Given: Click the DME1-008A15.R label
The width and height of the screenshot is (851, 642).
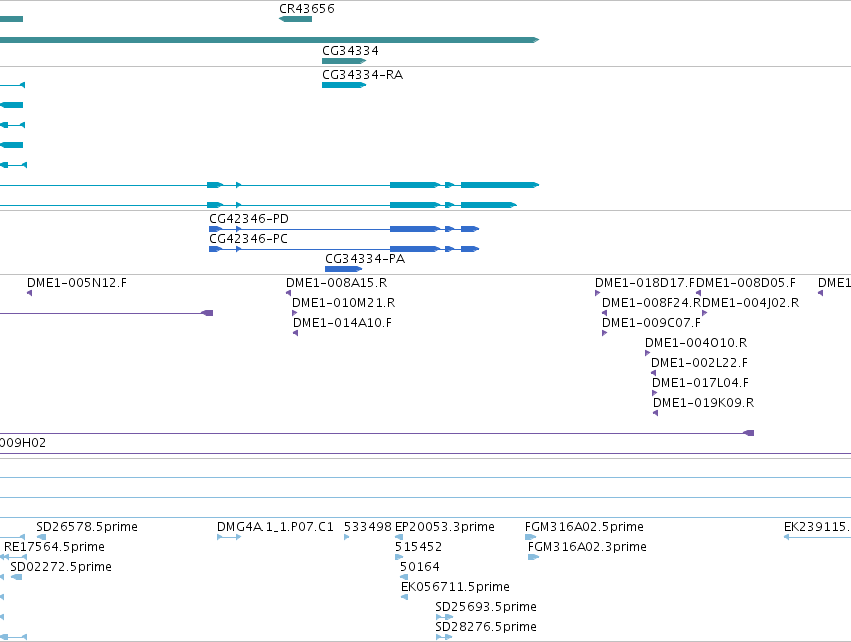Looking at the screenshot, I should (336, 283).
